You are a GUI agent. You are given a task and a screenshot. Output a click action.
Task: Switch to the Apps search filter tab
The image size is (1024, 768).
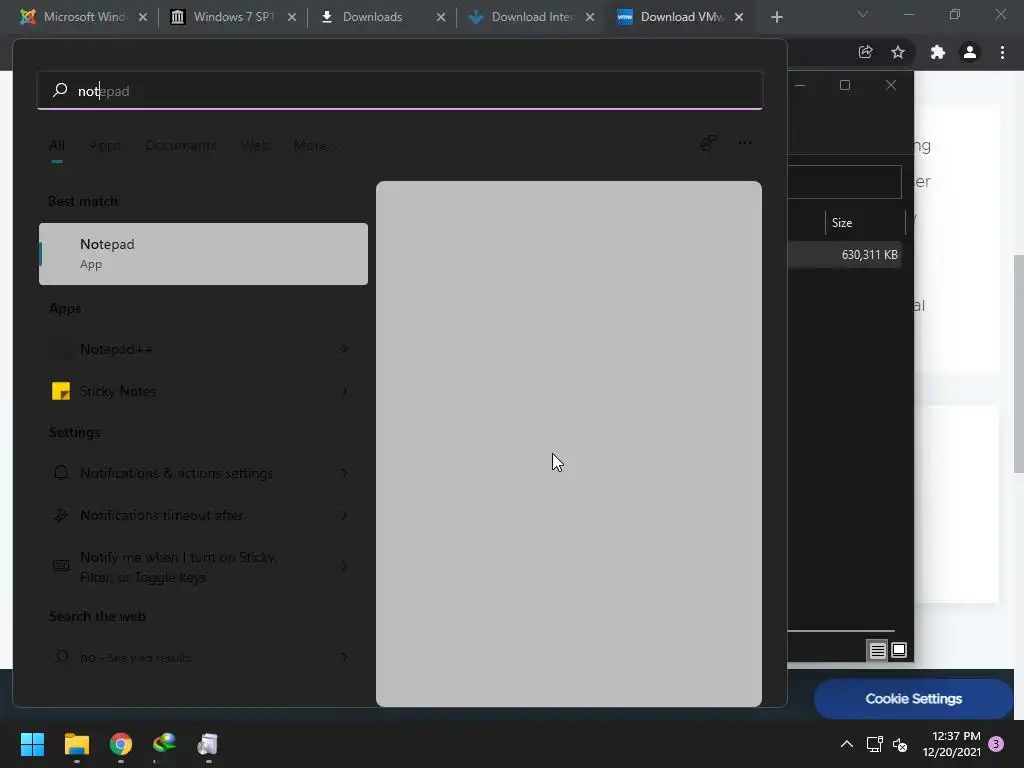[x=105, y=145]
